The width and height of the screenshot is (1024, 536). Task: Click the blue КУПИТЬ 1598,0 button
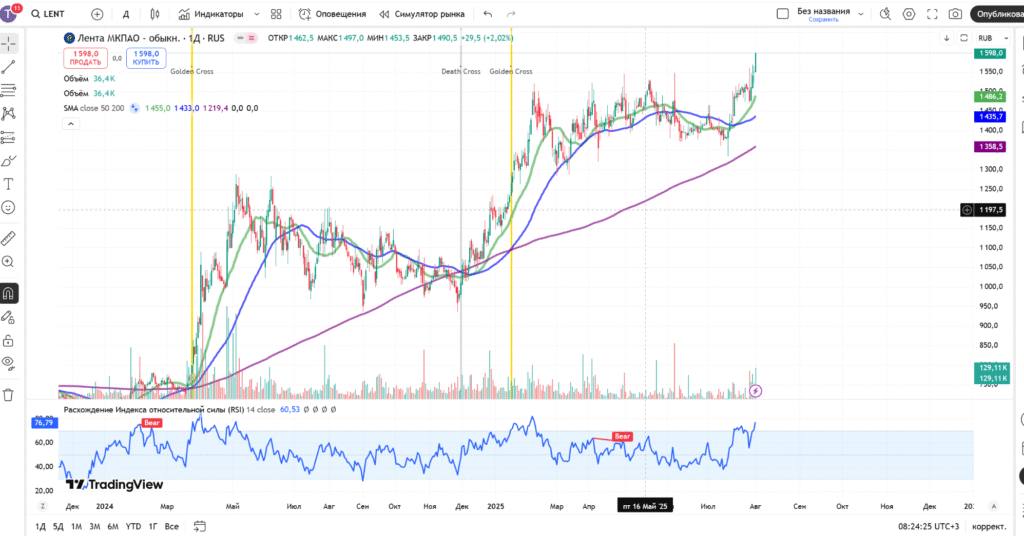(146, 58)
